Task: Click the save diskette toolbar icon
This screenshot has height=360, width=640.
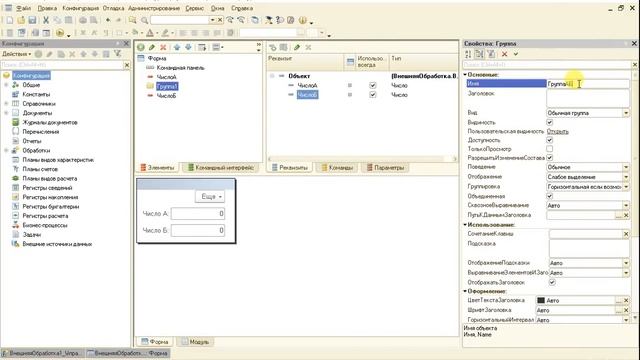Action: [32, 20]
